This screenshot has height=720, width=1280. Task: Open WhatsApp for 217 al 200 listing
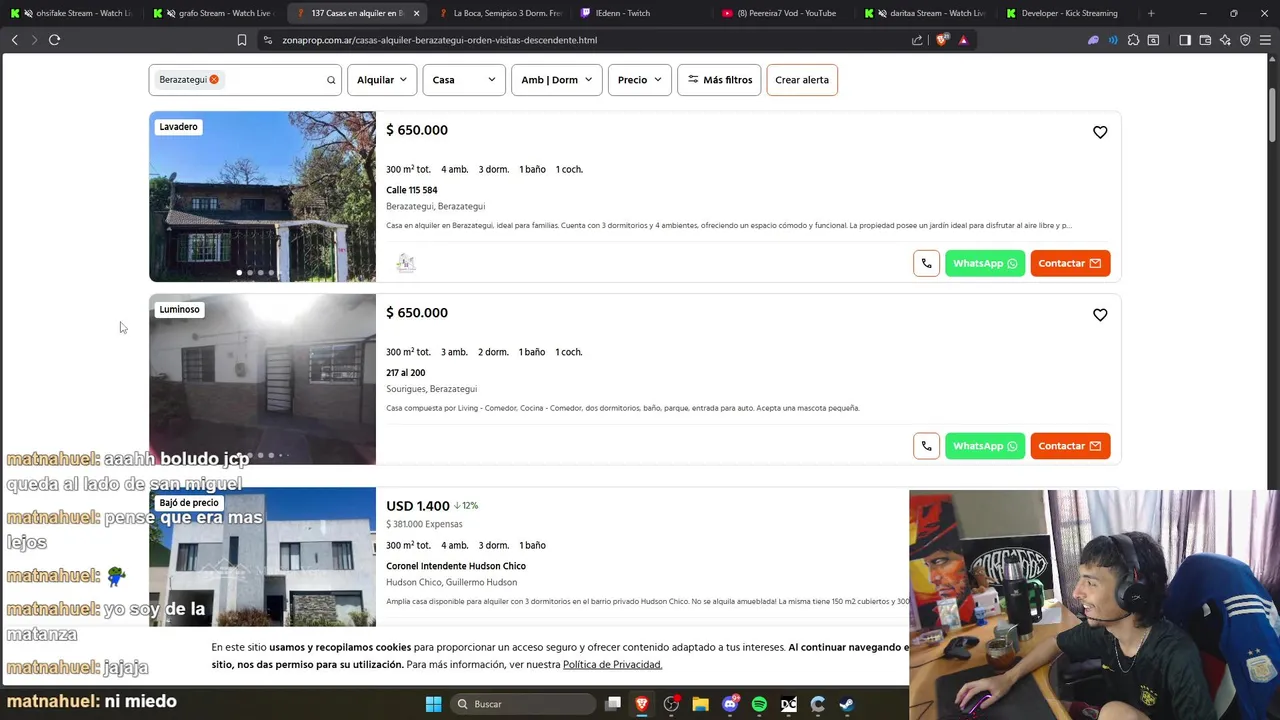pos(985,446)
